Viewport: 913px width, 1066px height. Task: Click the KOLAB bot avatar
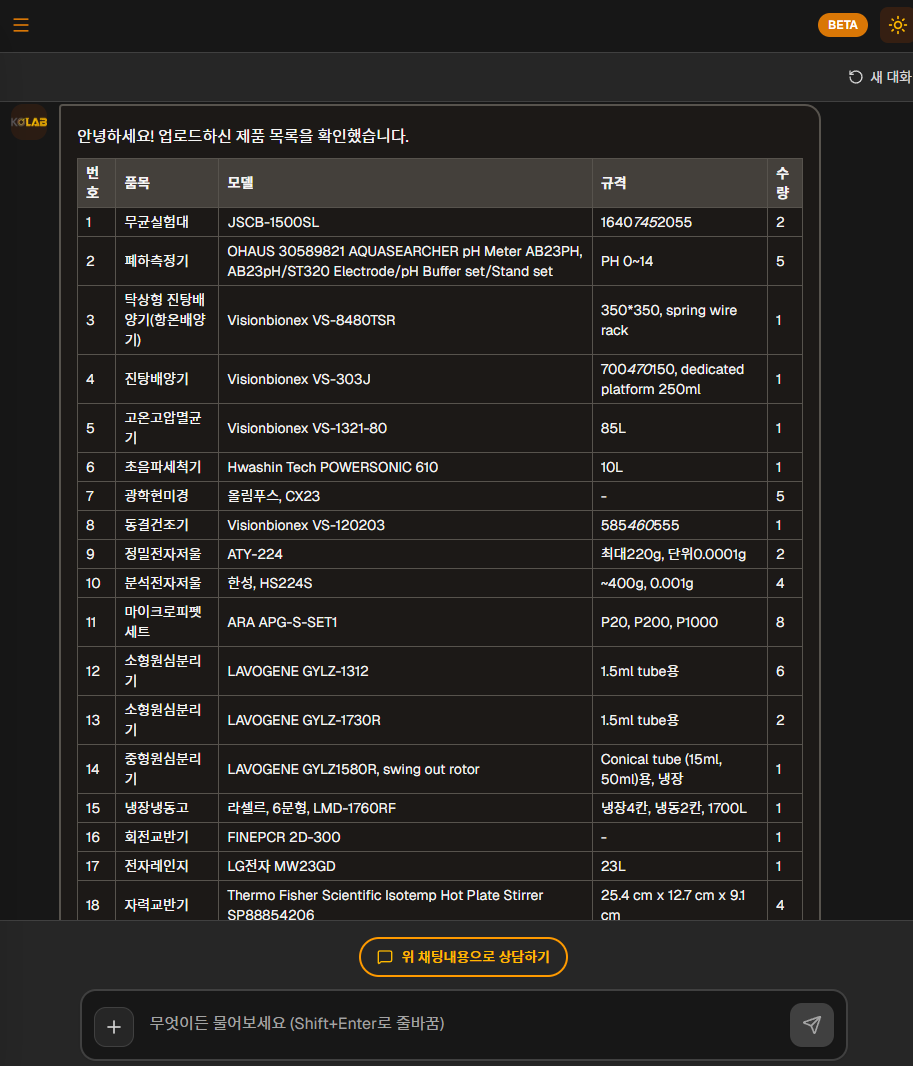29,122
